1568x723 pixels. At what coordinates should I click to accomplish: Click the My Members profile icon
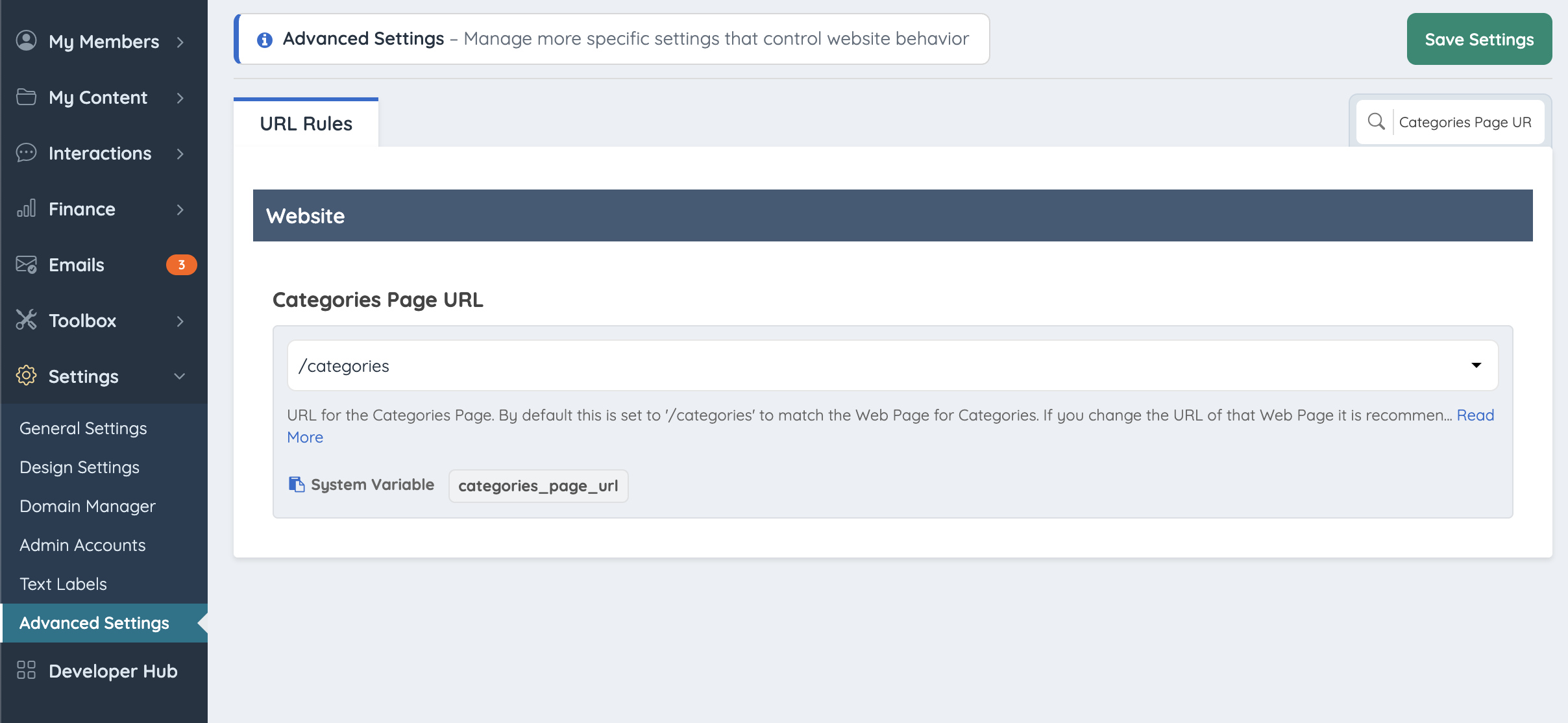click(x=26, y=41)
